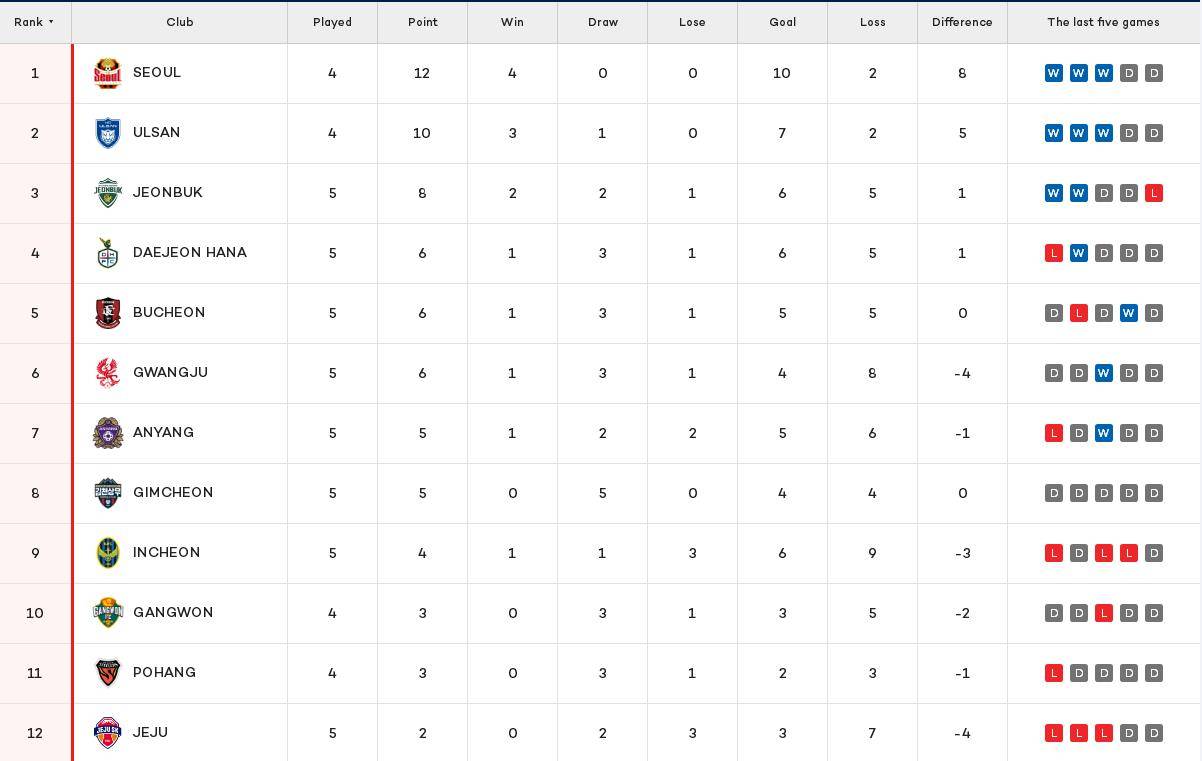Click the FC Seoul club crest
The image size is (1202, 761).
(107, 73)
